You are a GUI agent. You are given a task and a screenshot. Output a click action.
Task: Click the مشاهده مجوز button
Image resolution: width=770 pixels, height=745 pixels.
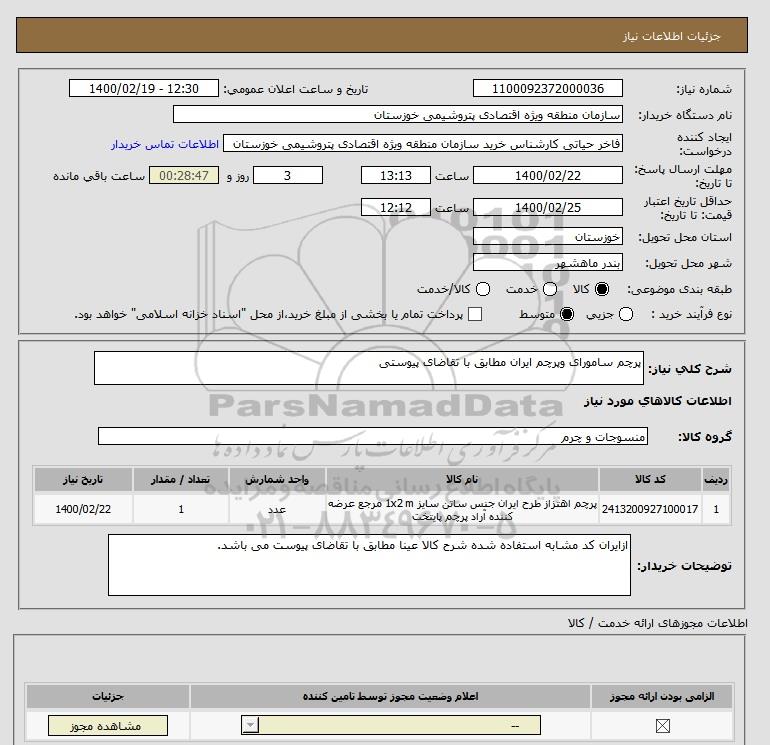pyautogui.click(x=108, y=726)
